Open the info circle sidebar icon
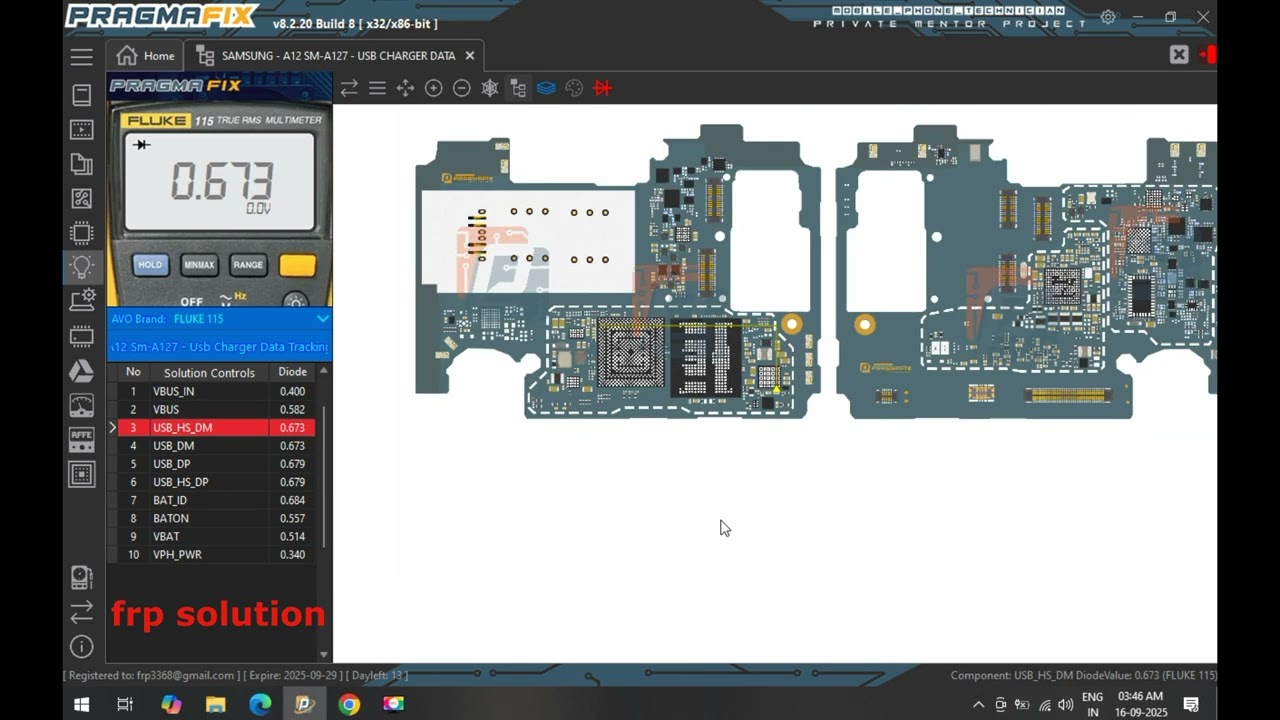1280x720 pixels. (x=82, y=647)
